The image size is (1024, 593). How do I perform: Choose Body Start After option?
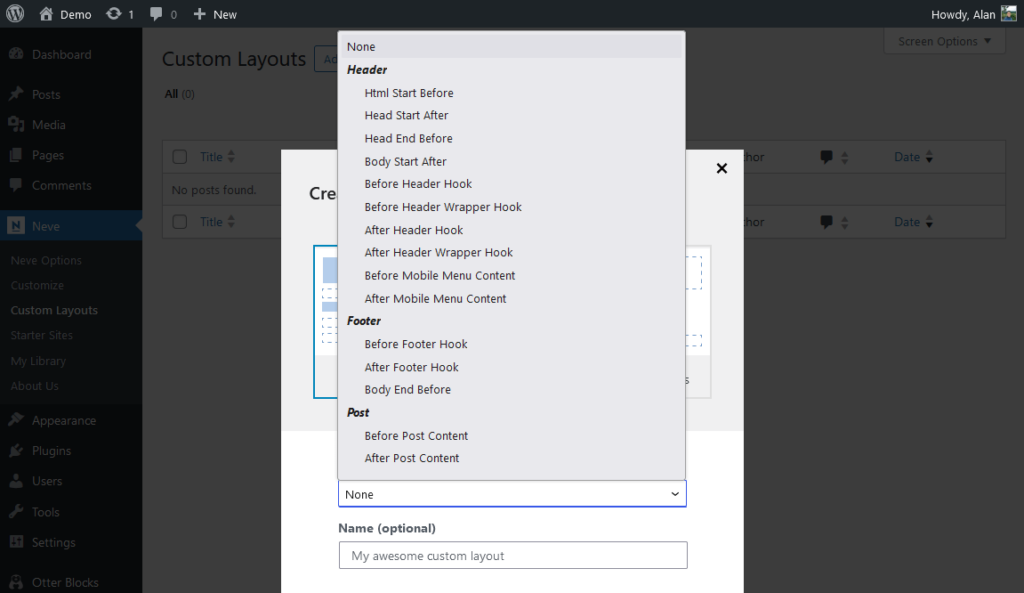pyautogui.click(x=511, y=161)
